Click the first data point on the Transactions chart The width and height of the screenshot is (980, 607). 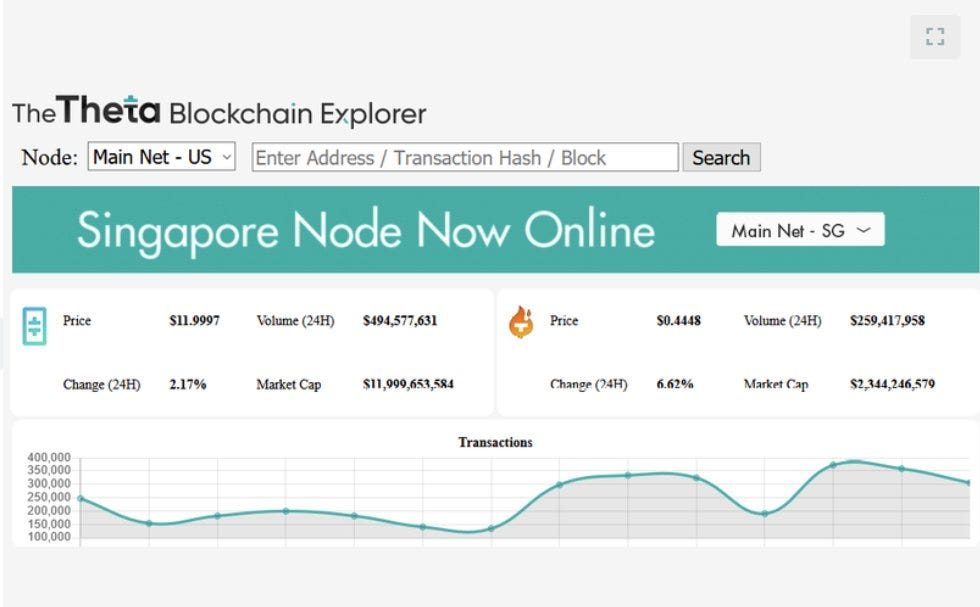point(81,498)
